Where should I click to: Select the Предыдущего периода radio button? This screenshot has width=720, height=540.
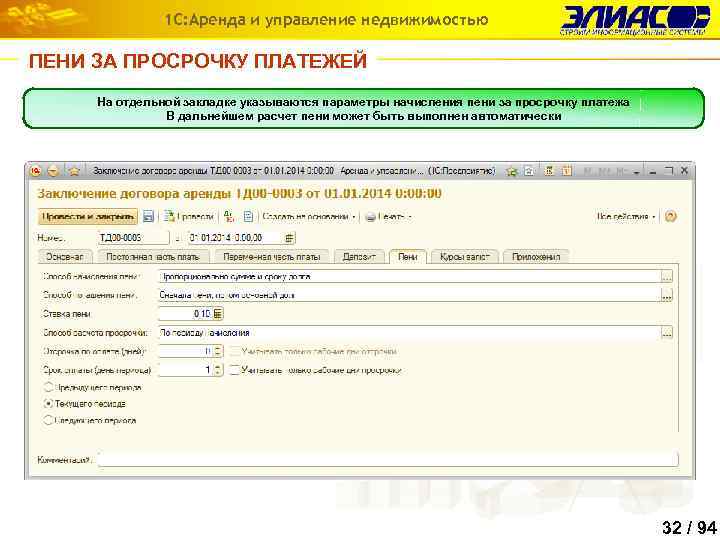point(48,388)
